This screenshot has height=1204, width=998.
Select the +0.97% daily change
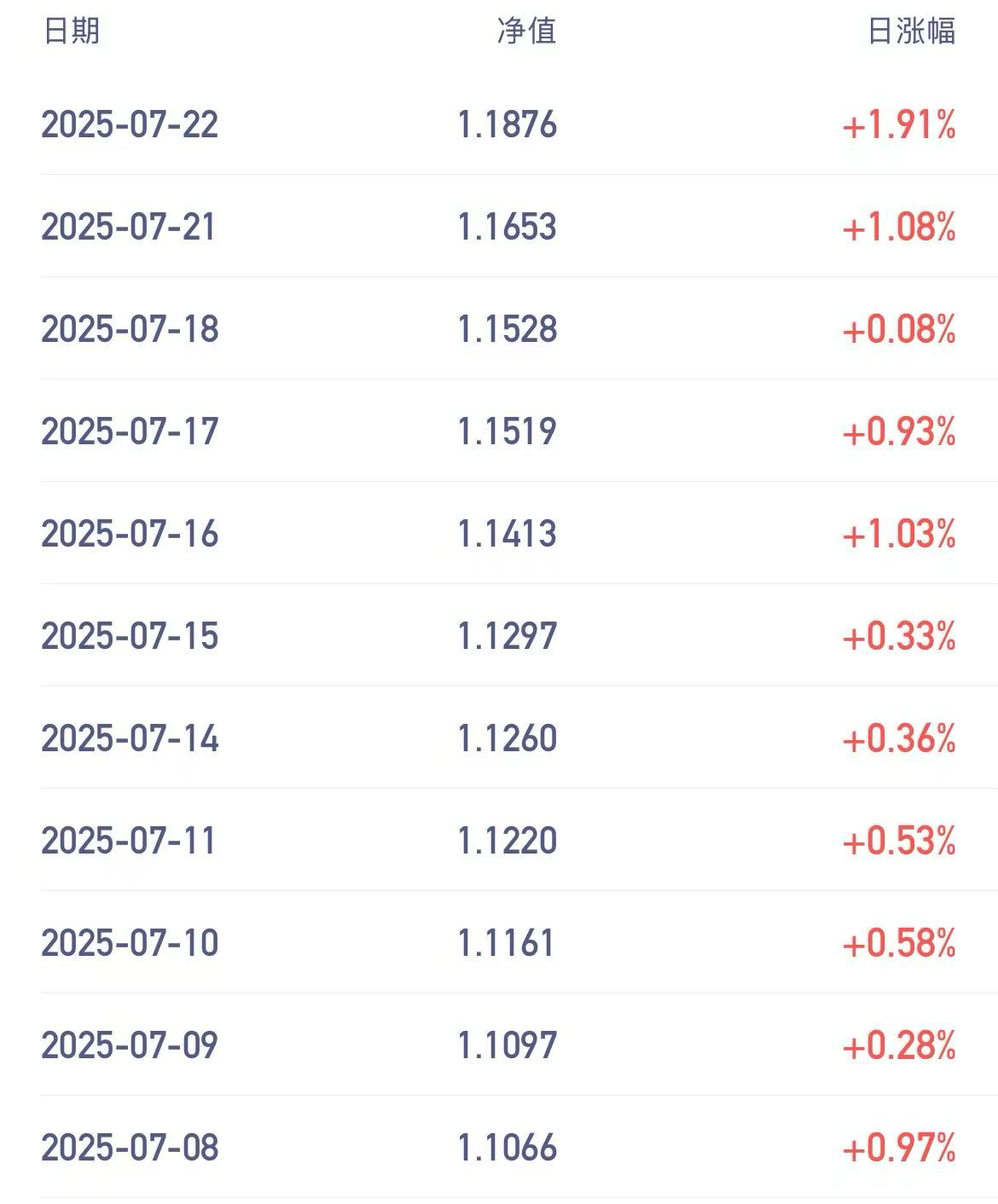click(x=899, y=1148)
